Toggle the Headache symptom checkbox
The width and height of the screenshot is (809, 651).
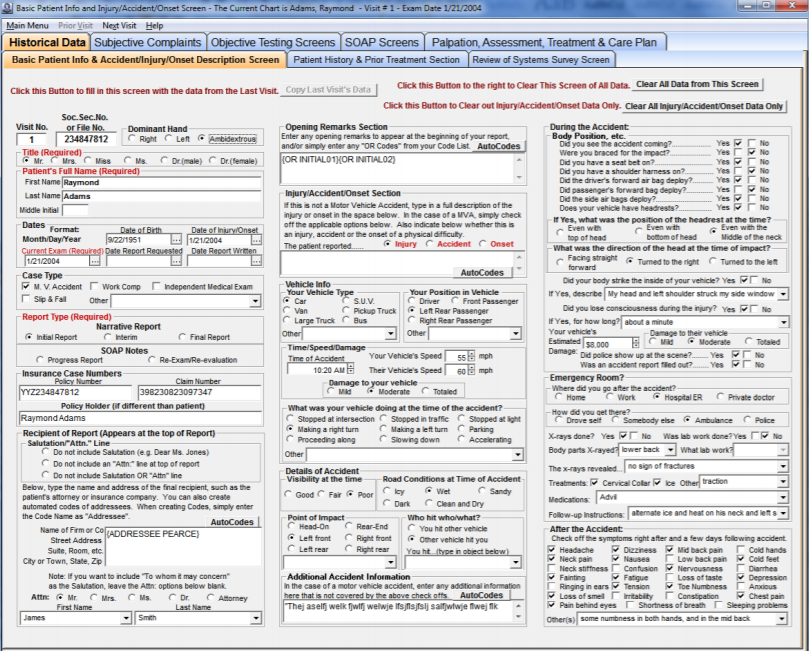click(x=551, y=548)
